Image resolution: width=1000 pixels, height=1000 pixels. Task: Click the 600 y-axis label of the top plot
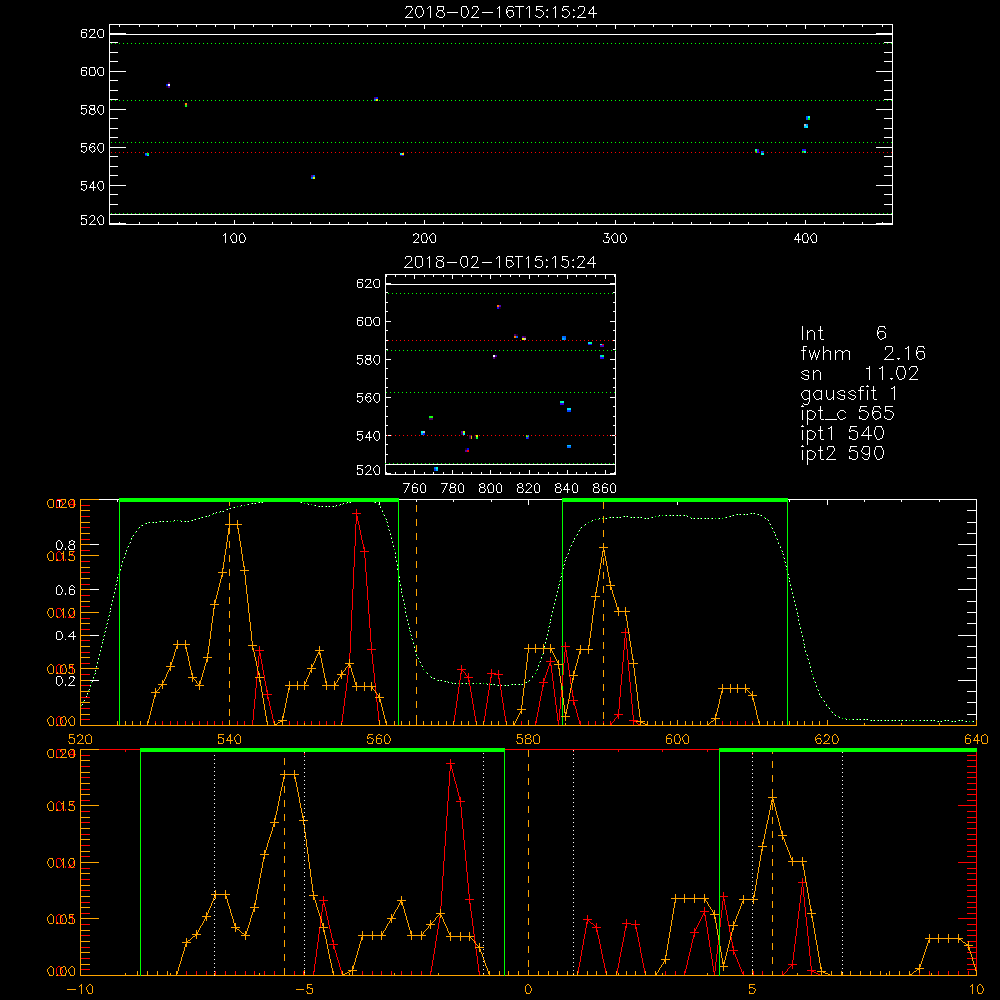tap(92, 71)
